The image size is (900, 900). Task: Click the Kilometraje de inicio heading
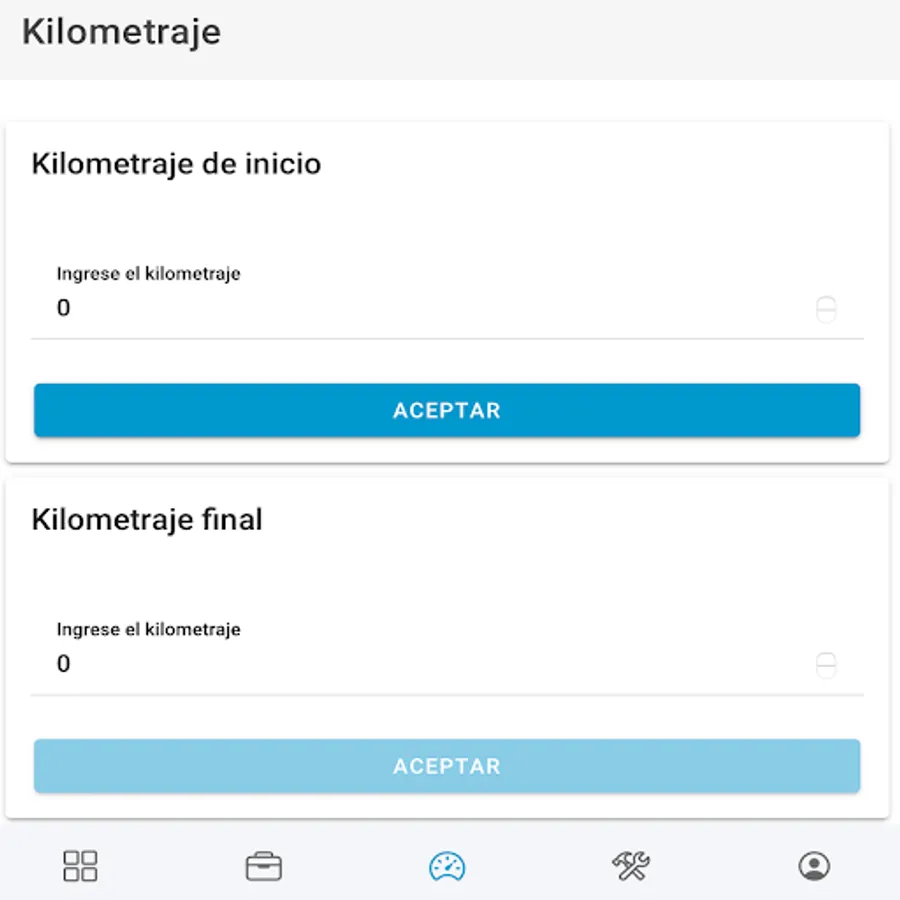[x=176, y=163]
